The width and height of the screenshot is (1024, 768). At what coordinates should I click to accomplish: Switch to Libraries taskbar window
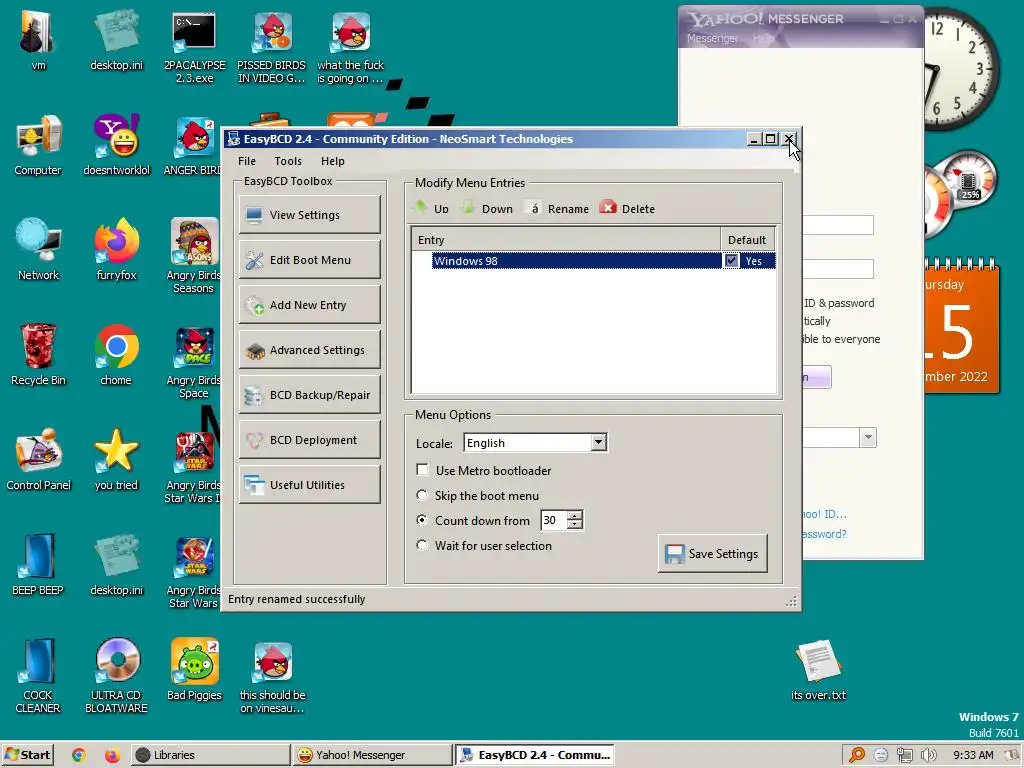[x=210, y=755]
